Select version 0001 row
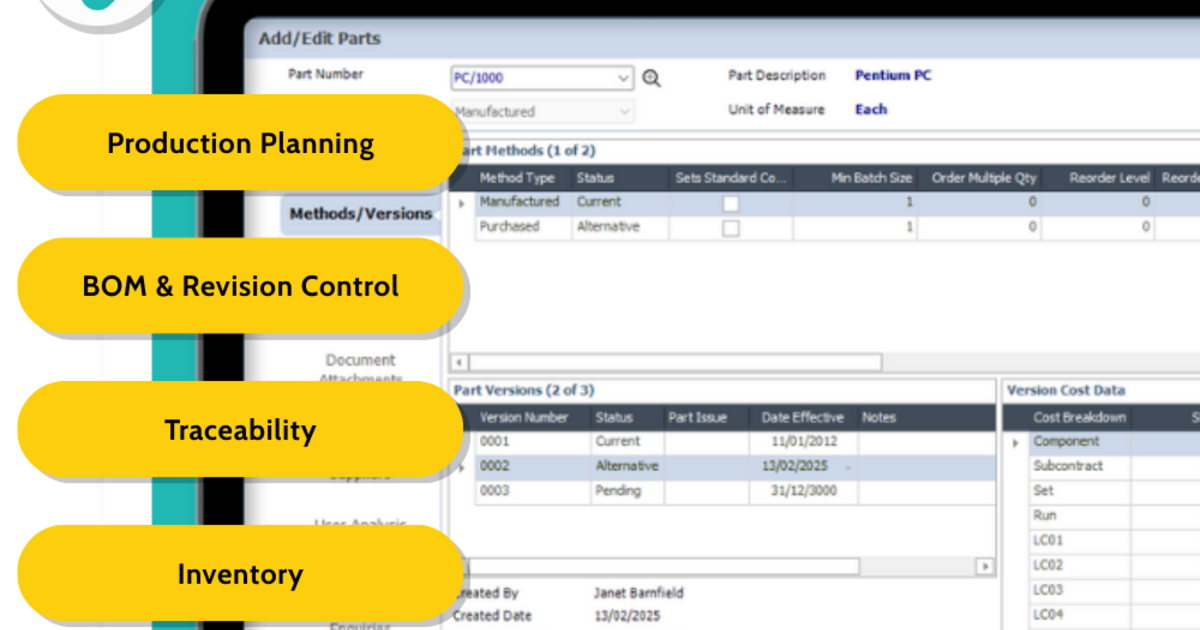1200x630 pixels. [723, 441]
